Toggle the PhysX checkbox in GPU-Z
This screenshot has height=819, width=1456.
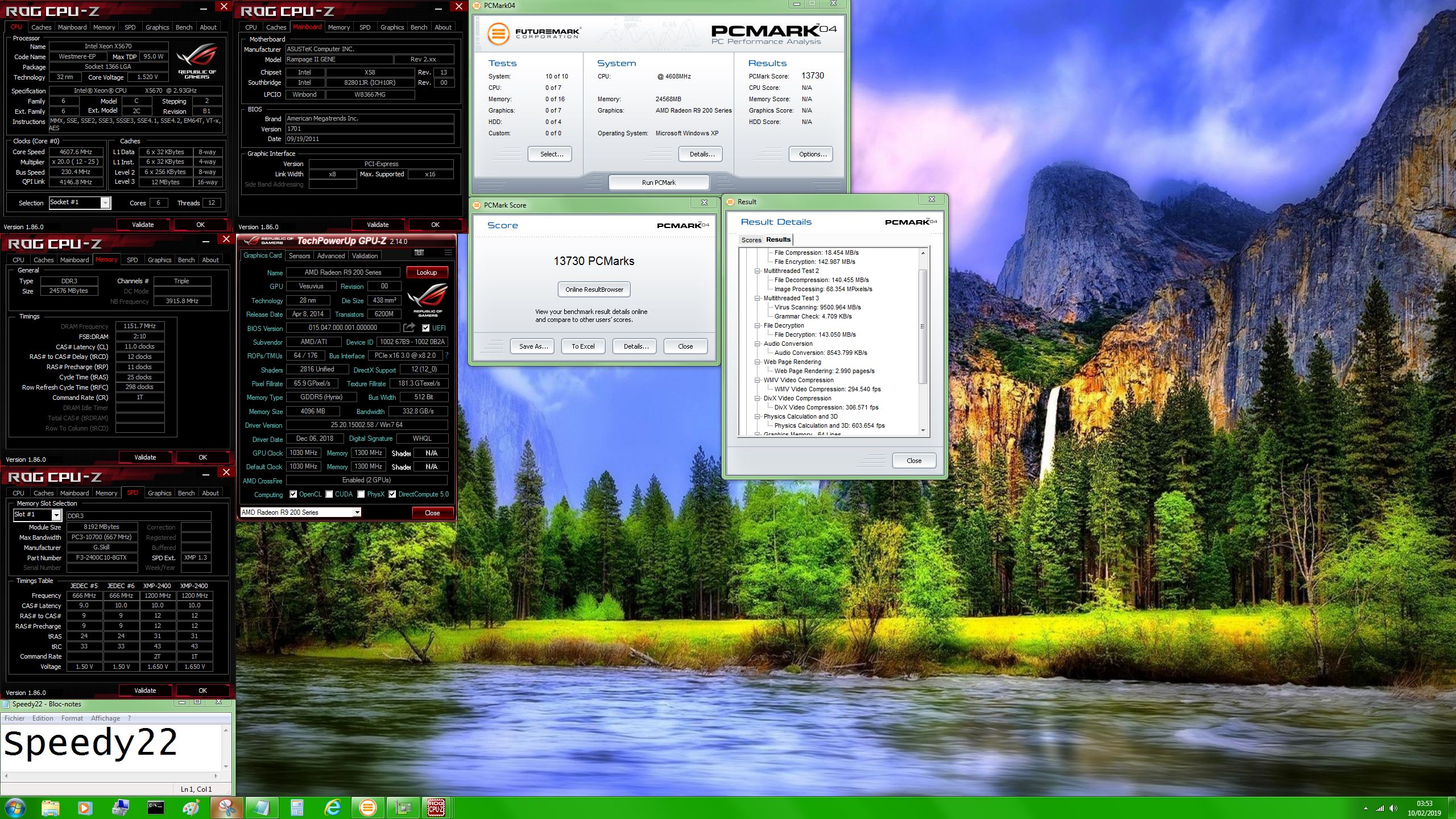(361, 494)
